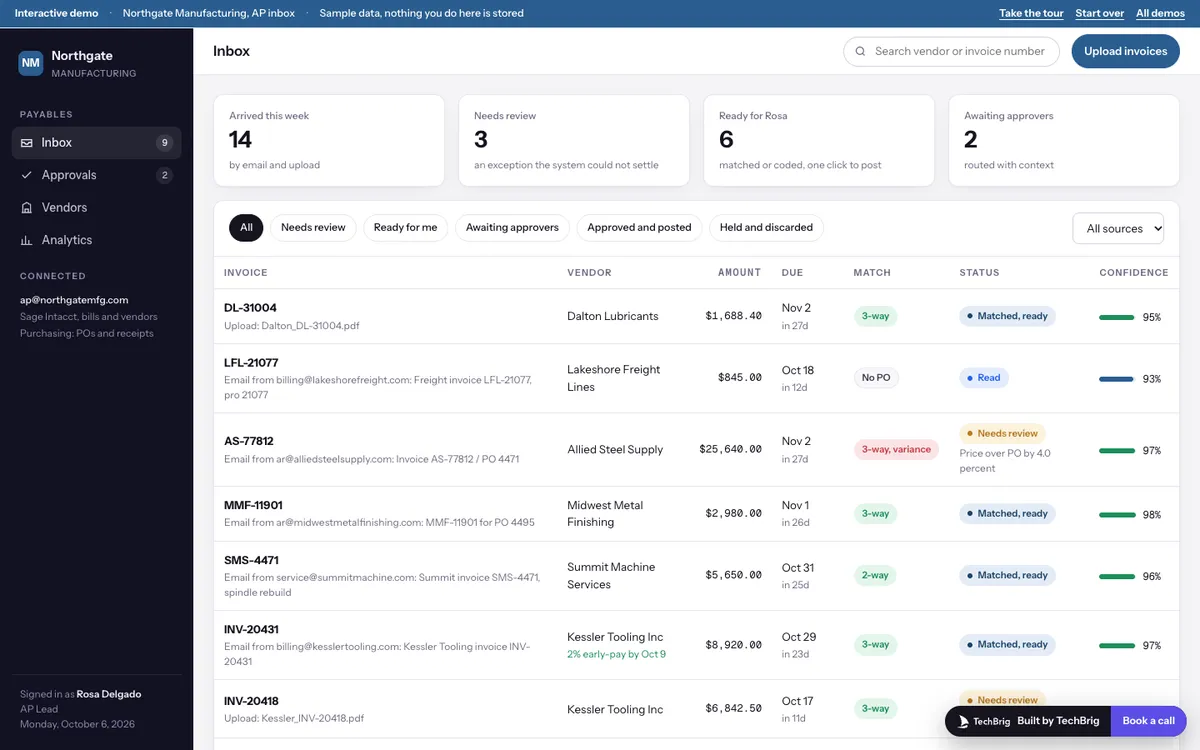The height and width of the screenshot is (750, 1200).
Task: Click the NM Northgate logo badge
Action: (31, 63)
